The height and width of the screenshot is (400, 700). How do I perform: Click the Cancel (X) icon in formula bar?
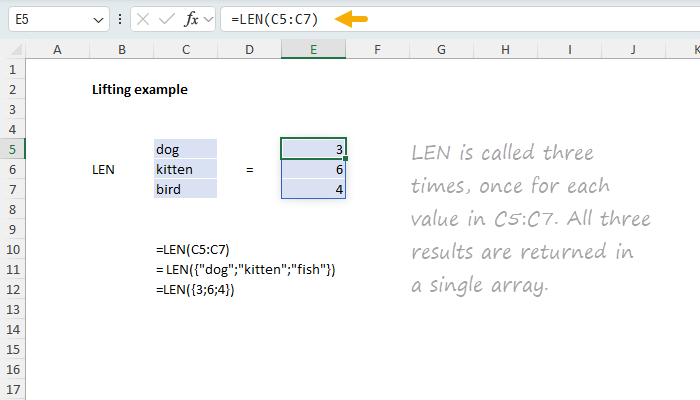pyautogui.click(x=146, y=19)
